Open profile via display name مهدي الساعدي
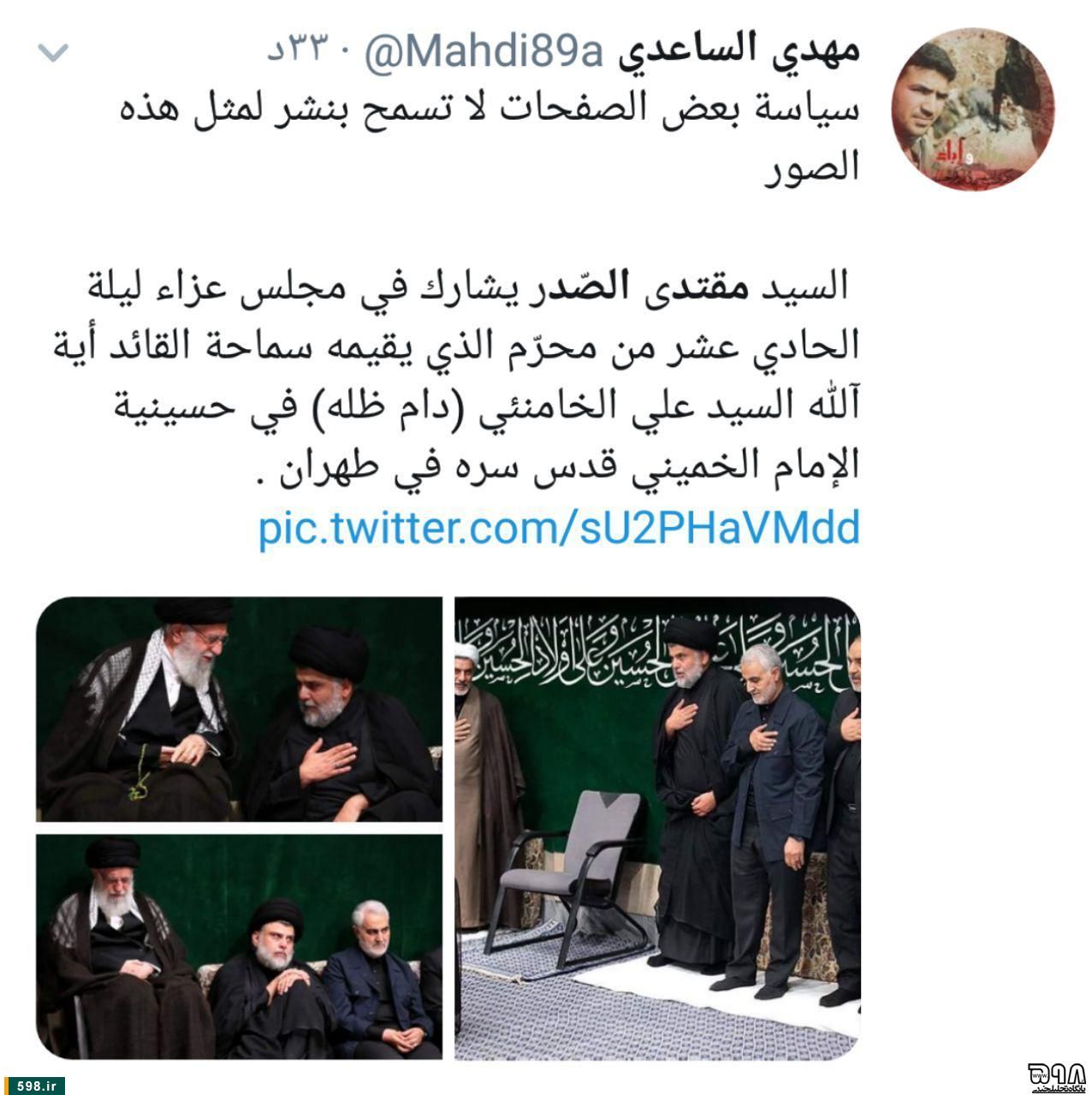 pyautogui.click(x=738, y=50)
